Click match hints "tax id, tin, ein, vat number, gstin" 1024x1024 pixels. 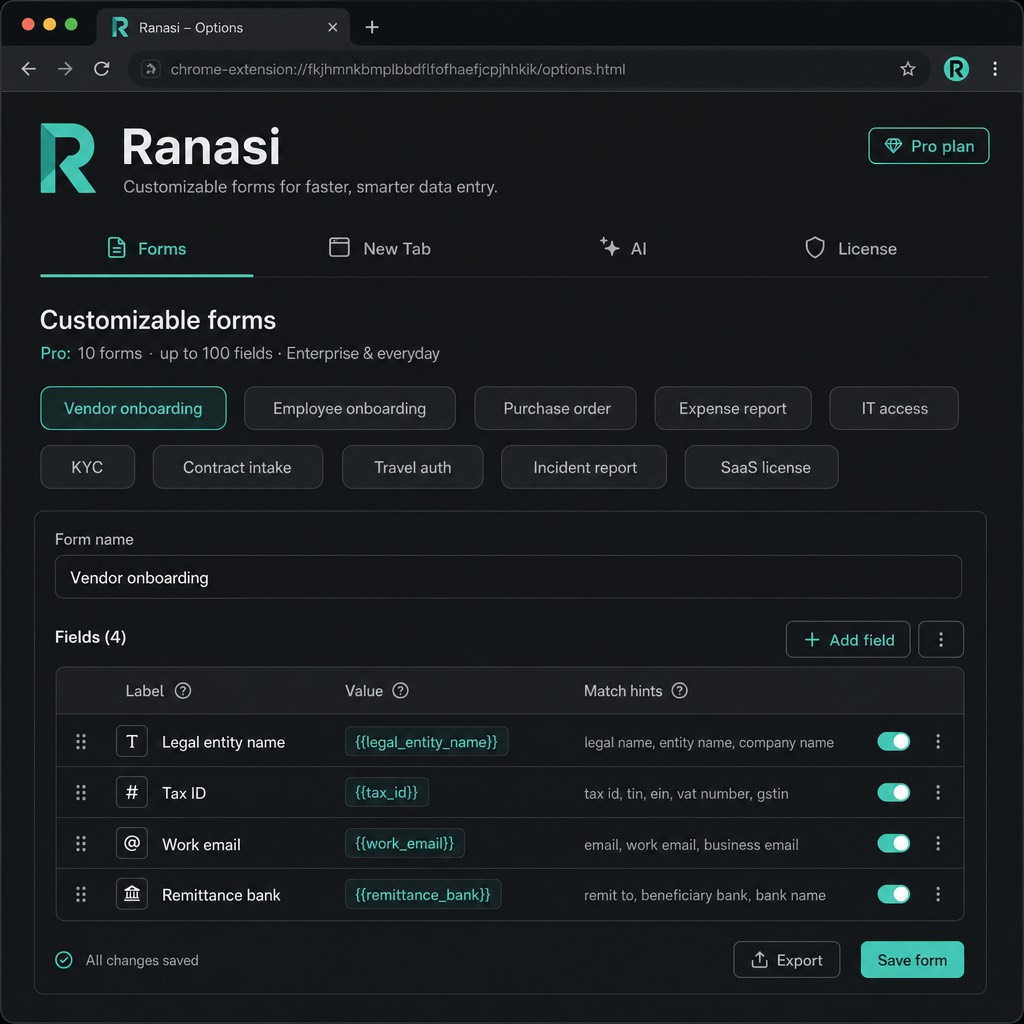pos(686,793)
